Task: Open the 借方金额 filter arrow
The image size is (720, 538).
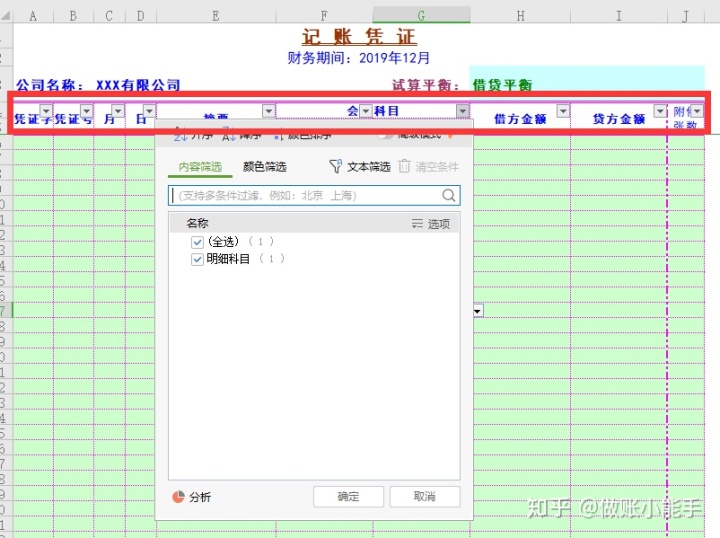Action: [563, 111]
